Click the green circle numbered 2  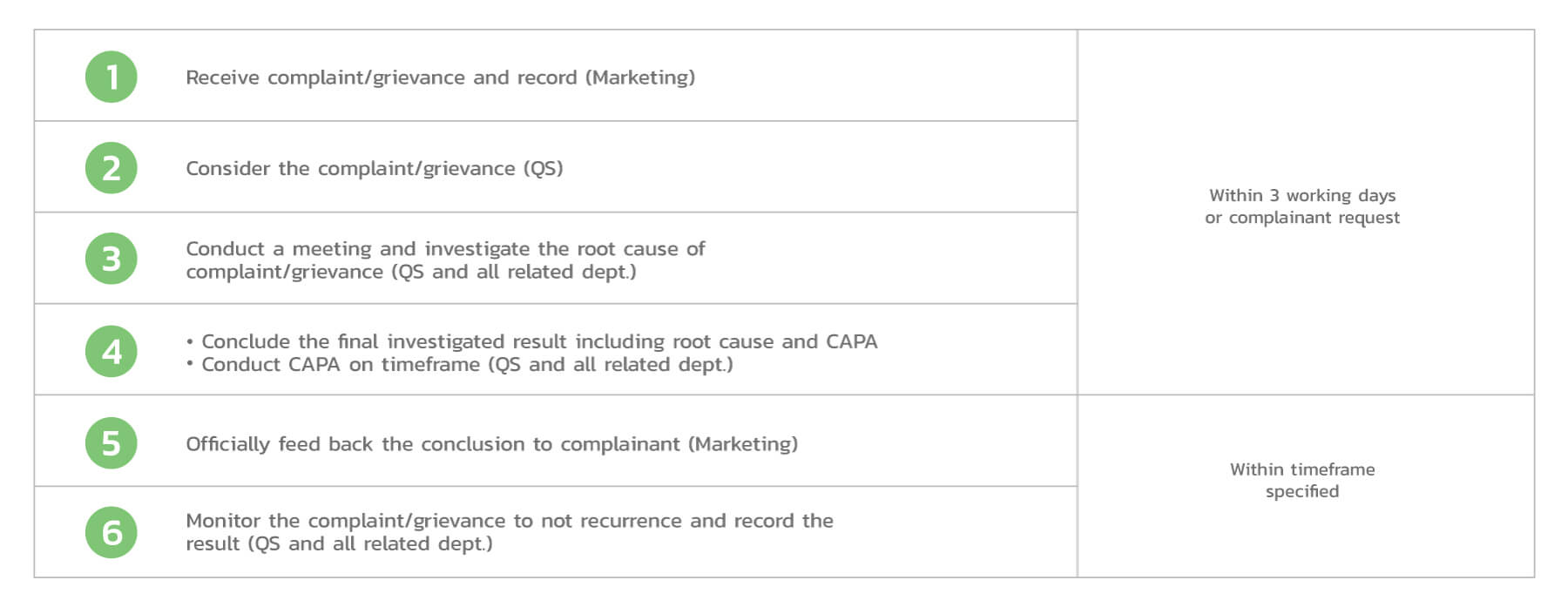(112, 168)
